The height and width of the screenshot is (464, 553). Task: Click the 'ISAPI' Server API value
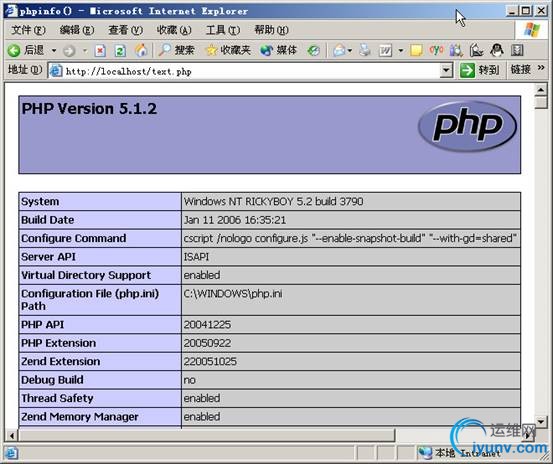[x=196, y=257]
